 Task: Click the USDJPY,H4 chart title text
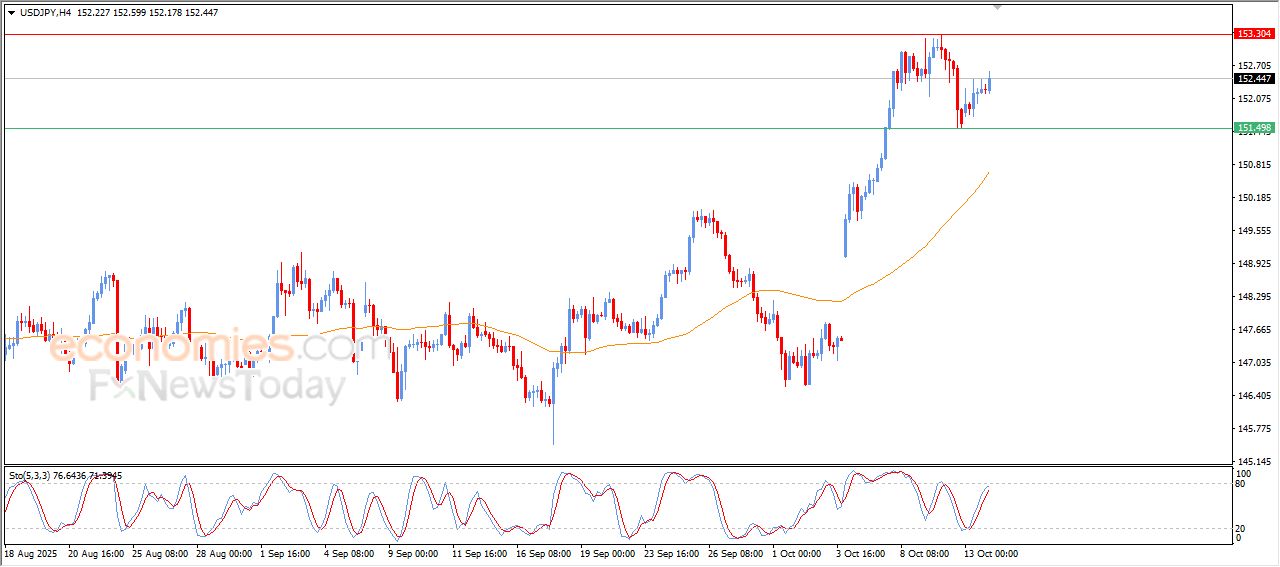(46, 12)
